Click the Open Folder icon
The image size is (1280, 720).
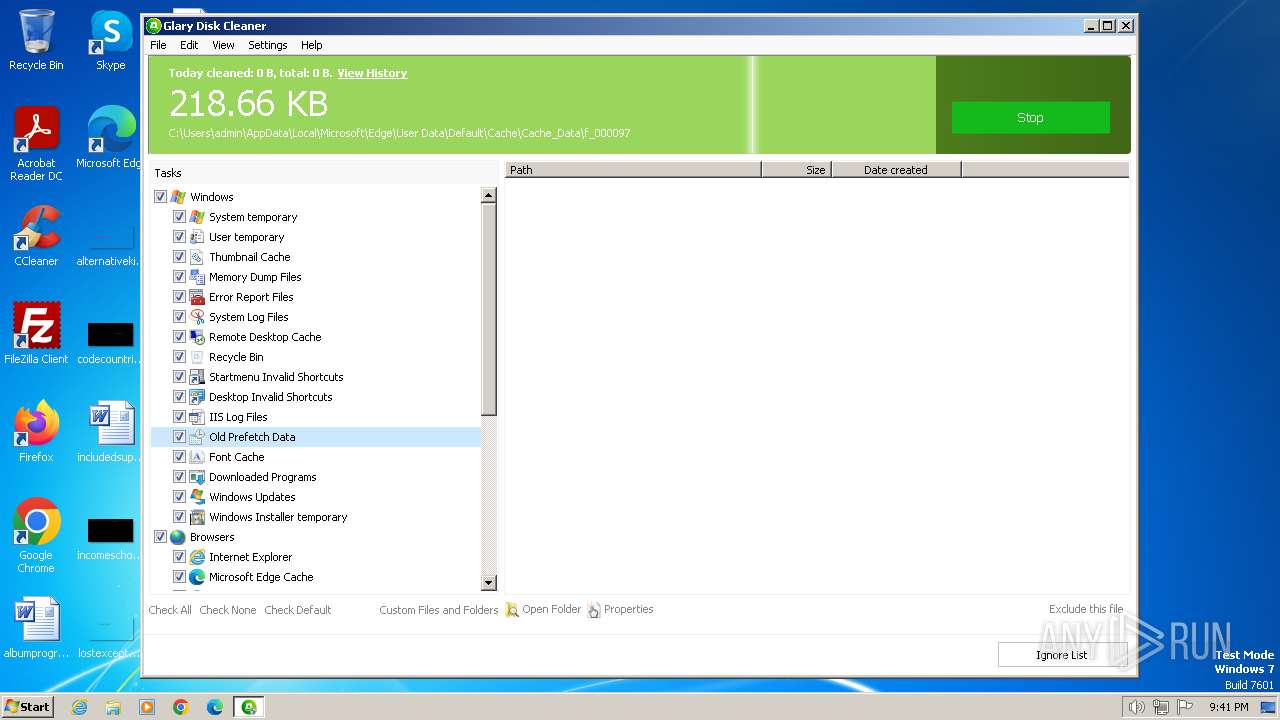512,610
